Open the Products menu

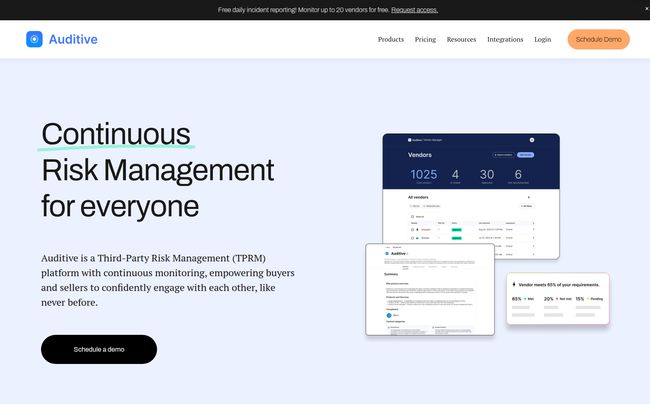tap(390, 39)
